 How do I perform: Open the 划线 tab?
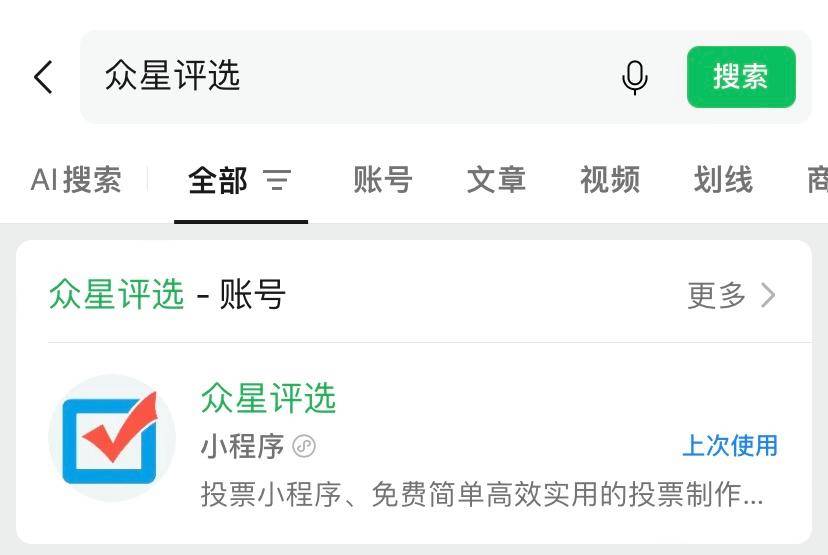point(723,180)
